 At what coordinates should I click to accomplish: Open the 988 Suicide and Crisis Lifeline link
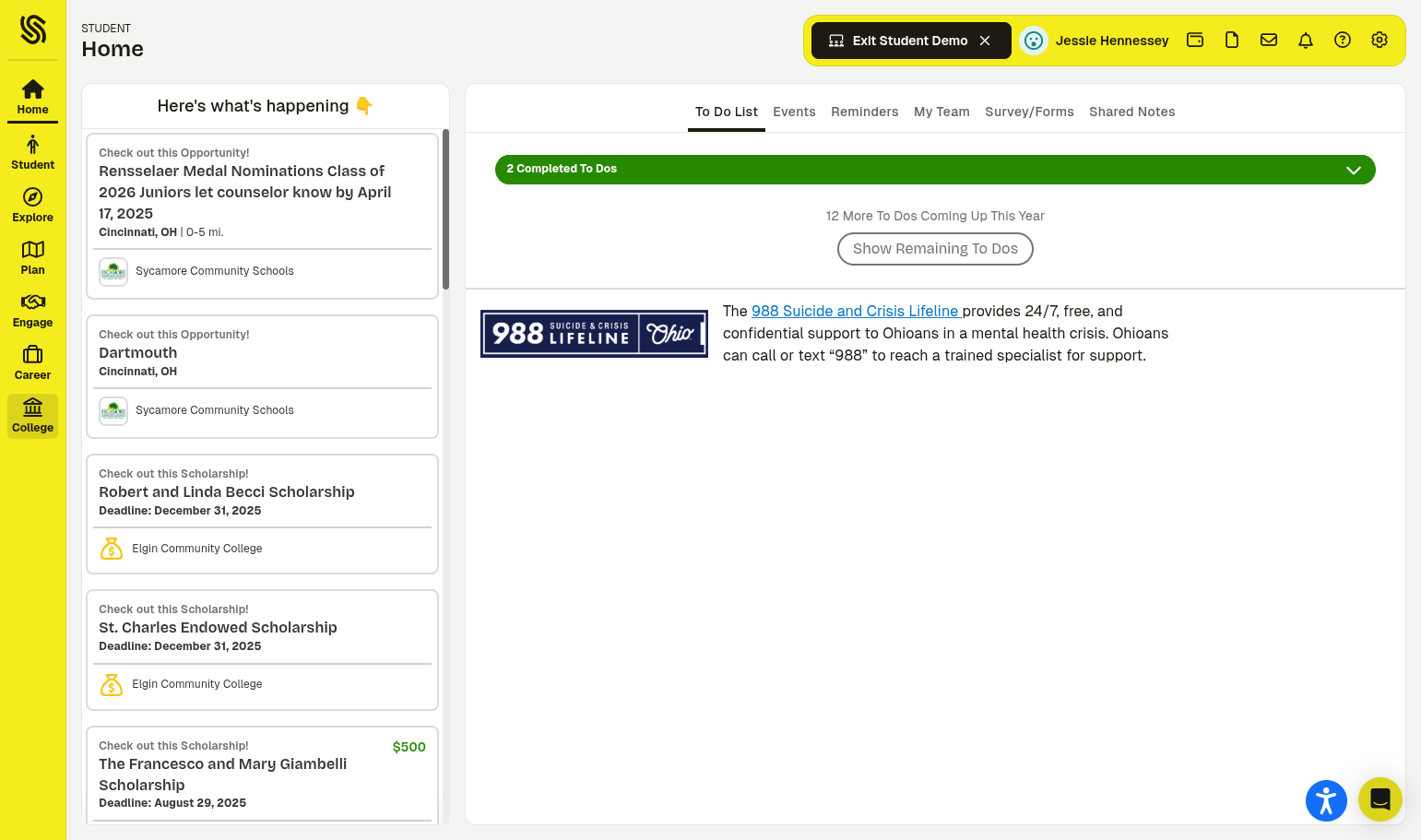[x=857, y=312]
